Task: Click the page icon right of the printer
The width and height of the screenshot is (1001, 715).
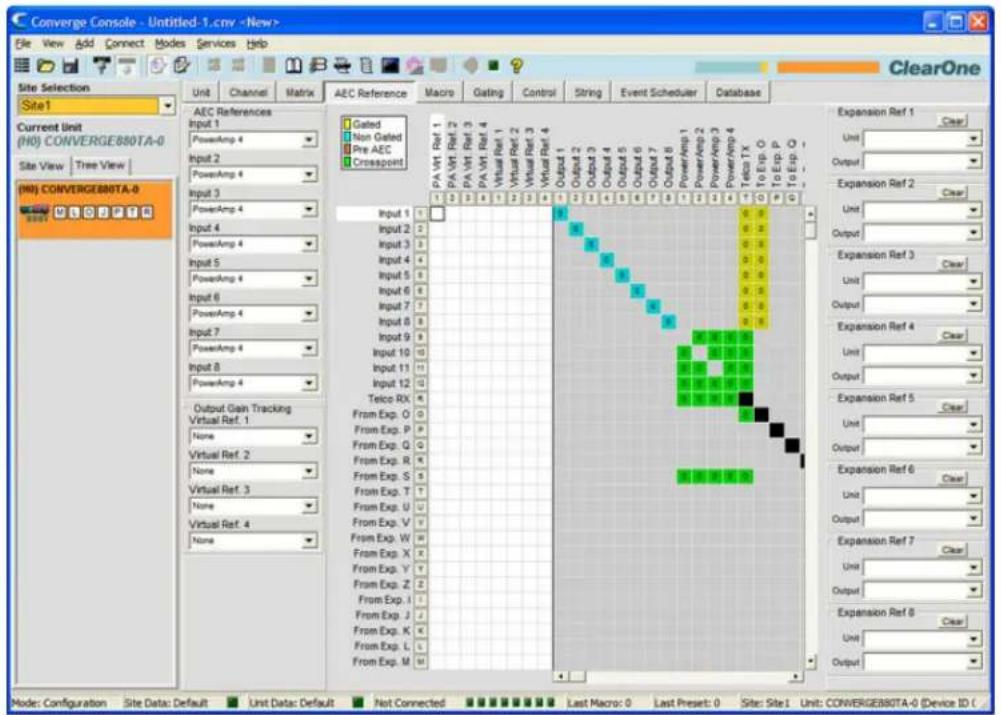Action: pos(366,65)
